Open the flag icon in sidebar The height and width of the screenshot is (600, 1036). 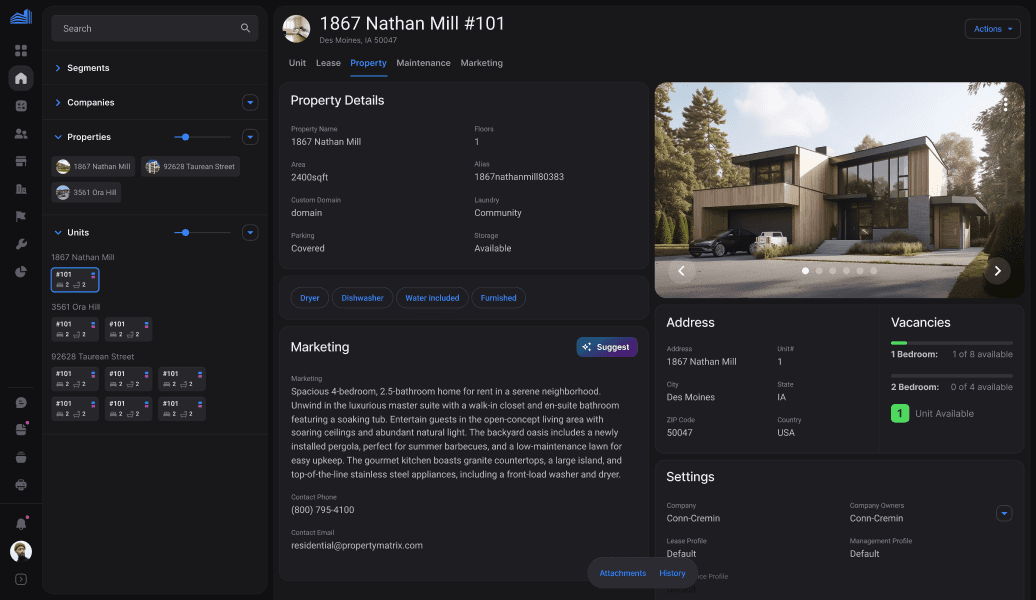[x=21, y=216]
